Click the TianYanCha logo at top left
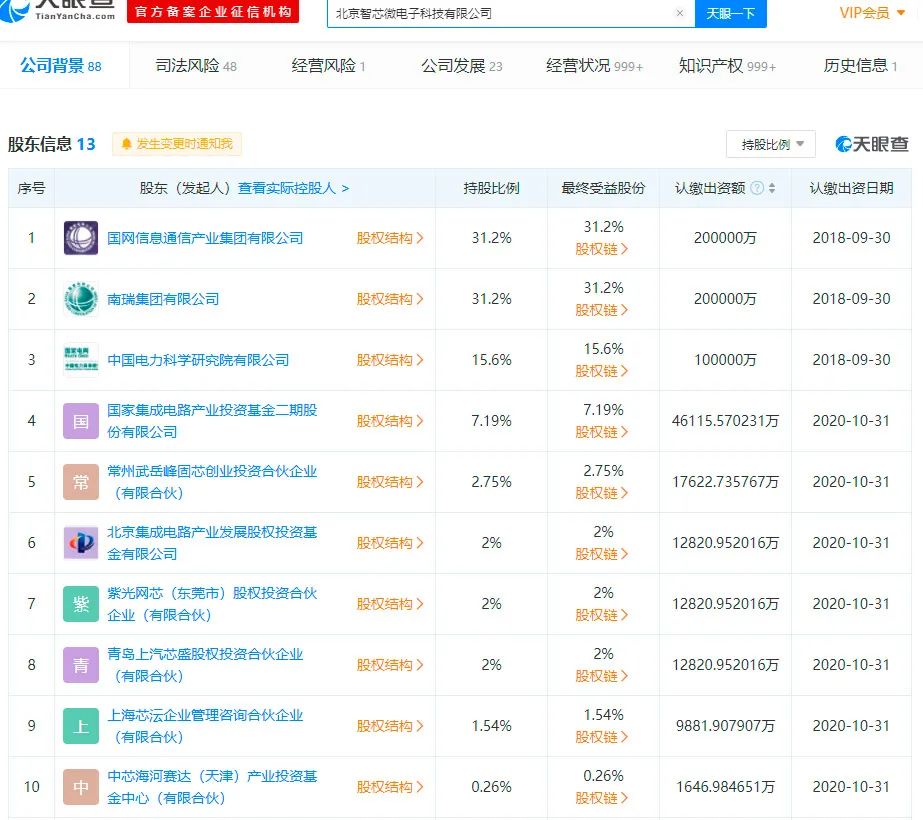Image resolution: width=923 pixels, height=820 pixels. (x=58, y=11)
